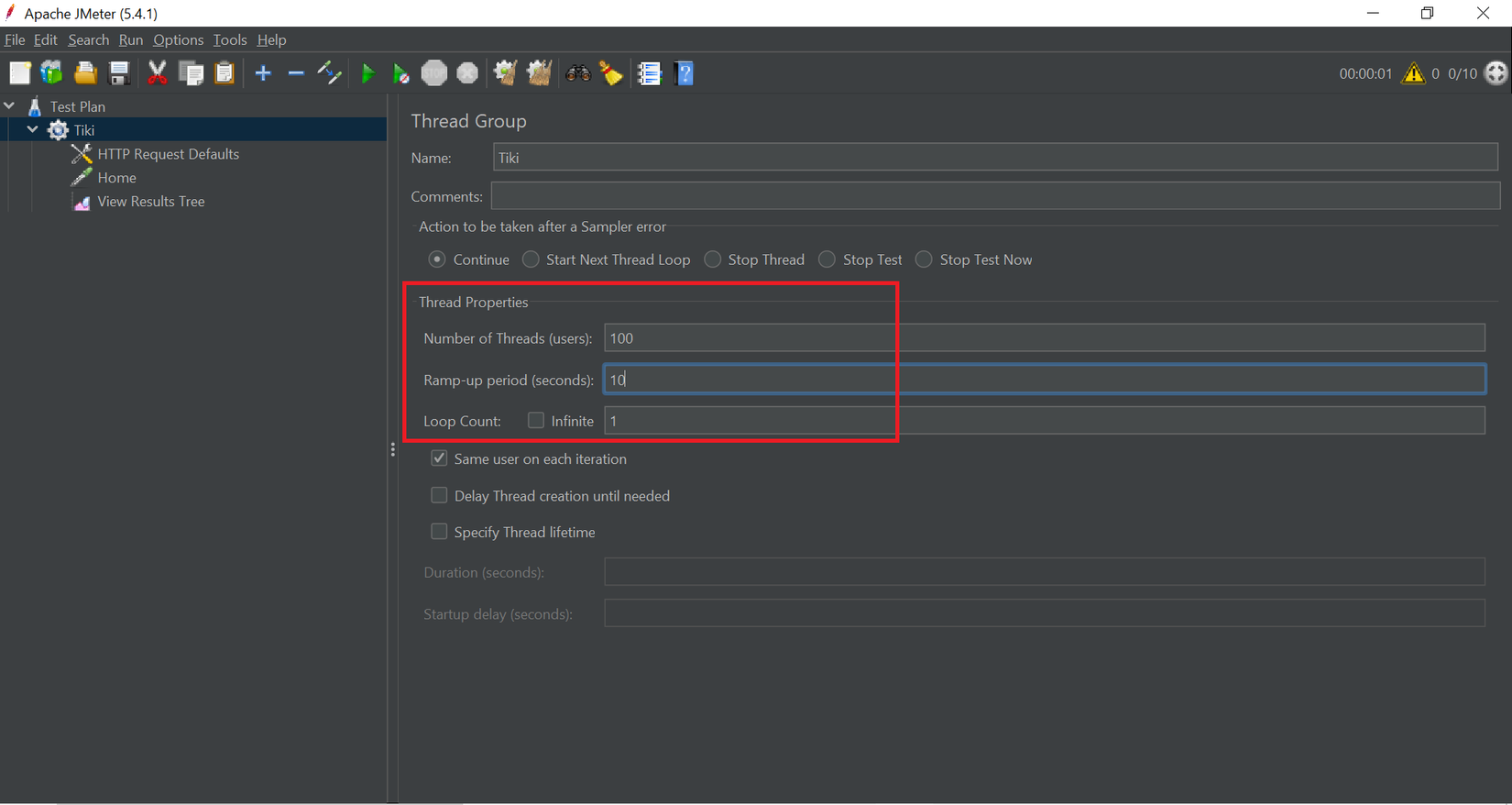This screenshot has height=805, width=1512.
Task: Tick the Infinite loop count checkbox
Action: tap(536, 420)
